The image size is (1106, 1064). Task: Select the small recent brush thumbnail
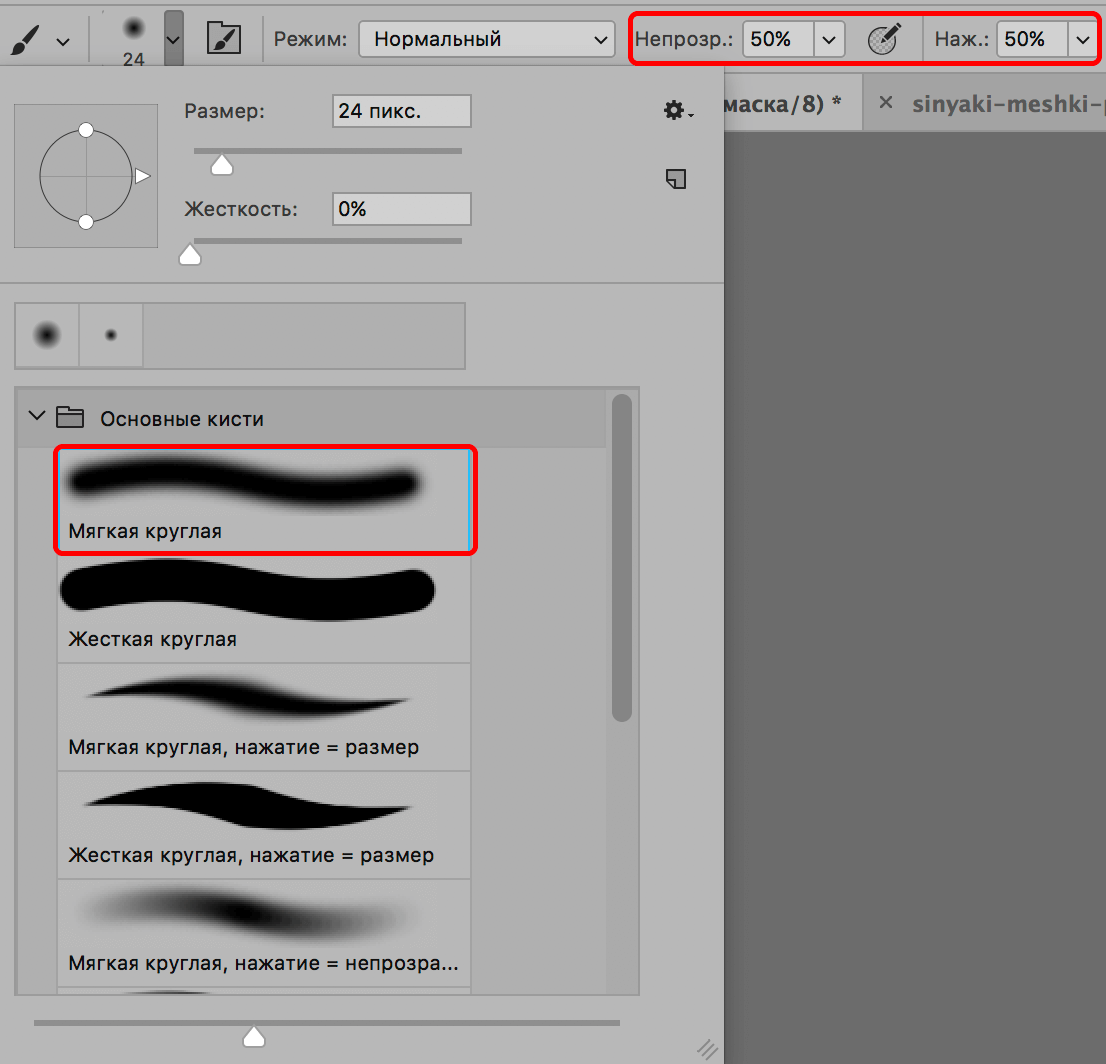coord(111,336)
